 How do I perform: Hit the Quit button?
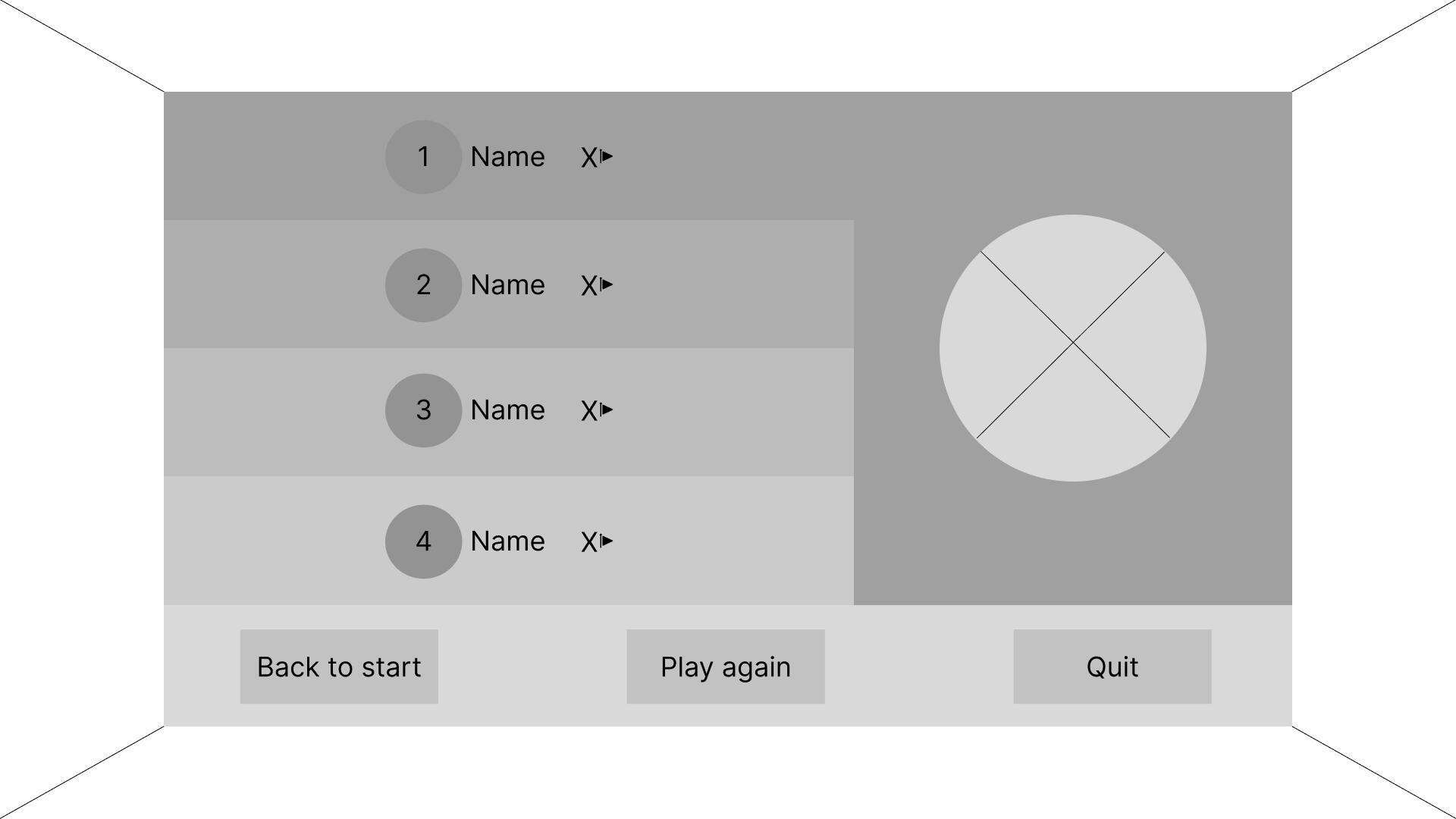pyautogui.click(x=1112, y=667)
